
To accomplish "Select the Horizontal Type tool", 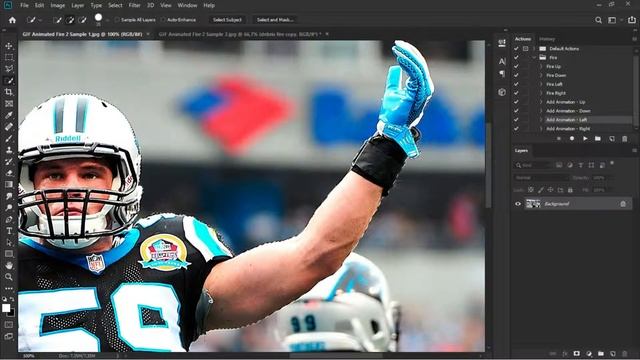I will [x=9, y=231].
